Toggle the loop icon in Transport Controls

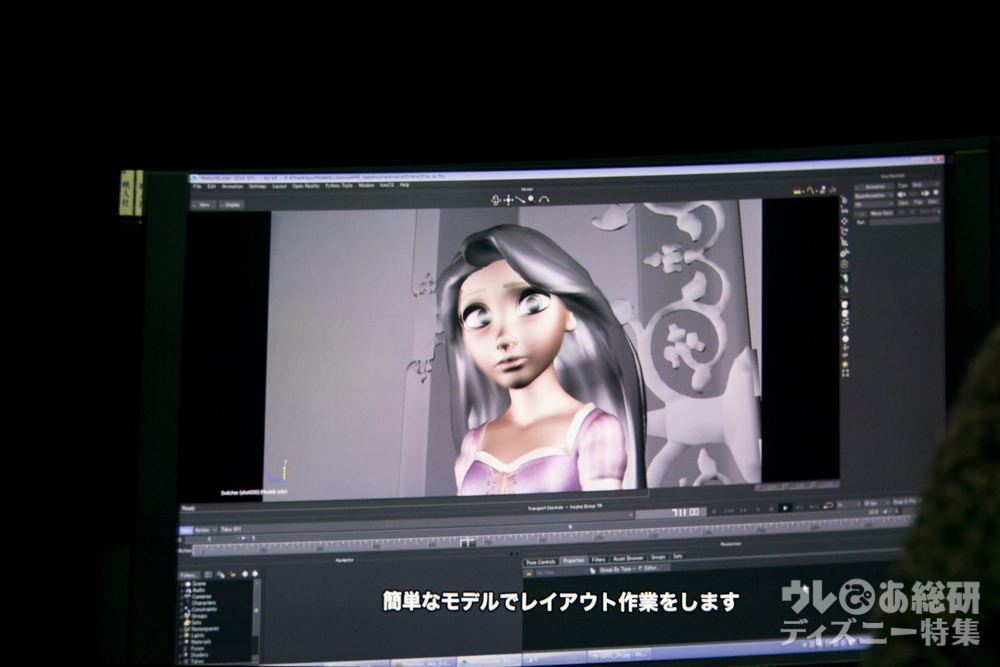point(828,506)
